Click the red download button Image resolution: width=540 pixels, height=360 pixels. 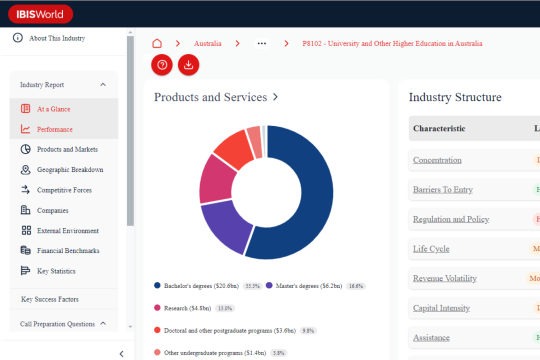click(x=188, y=65)
